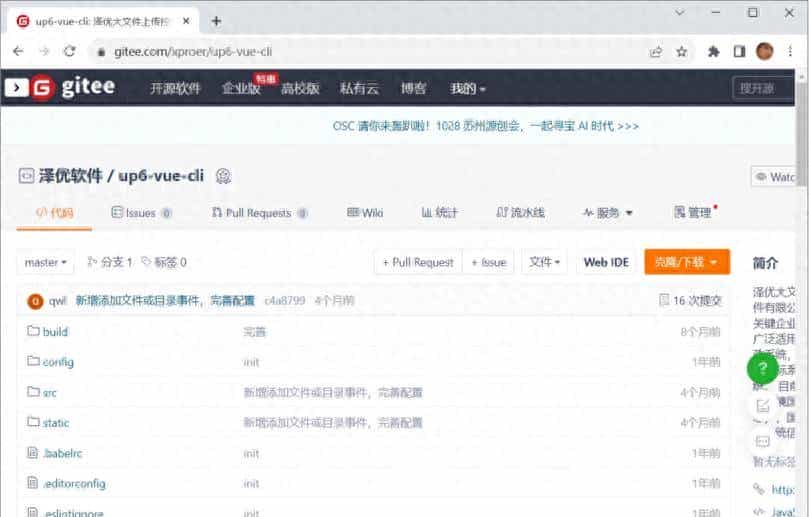Open the .editorconfig file
This screenshot has height=517, width=809.
click(x=74, y=483)
